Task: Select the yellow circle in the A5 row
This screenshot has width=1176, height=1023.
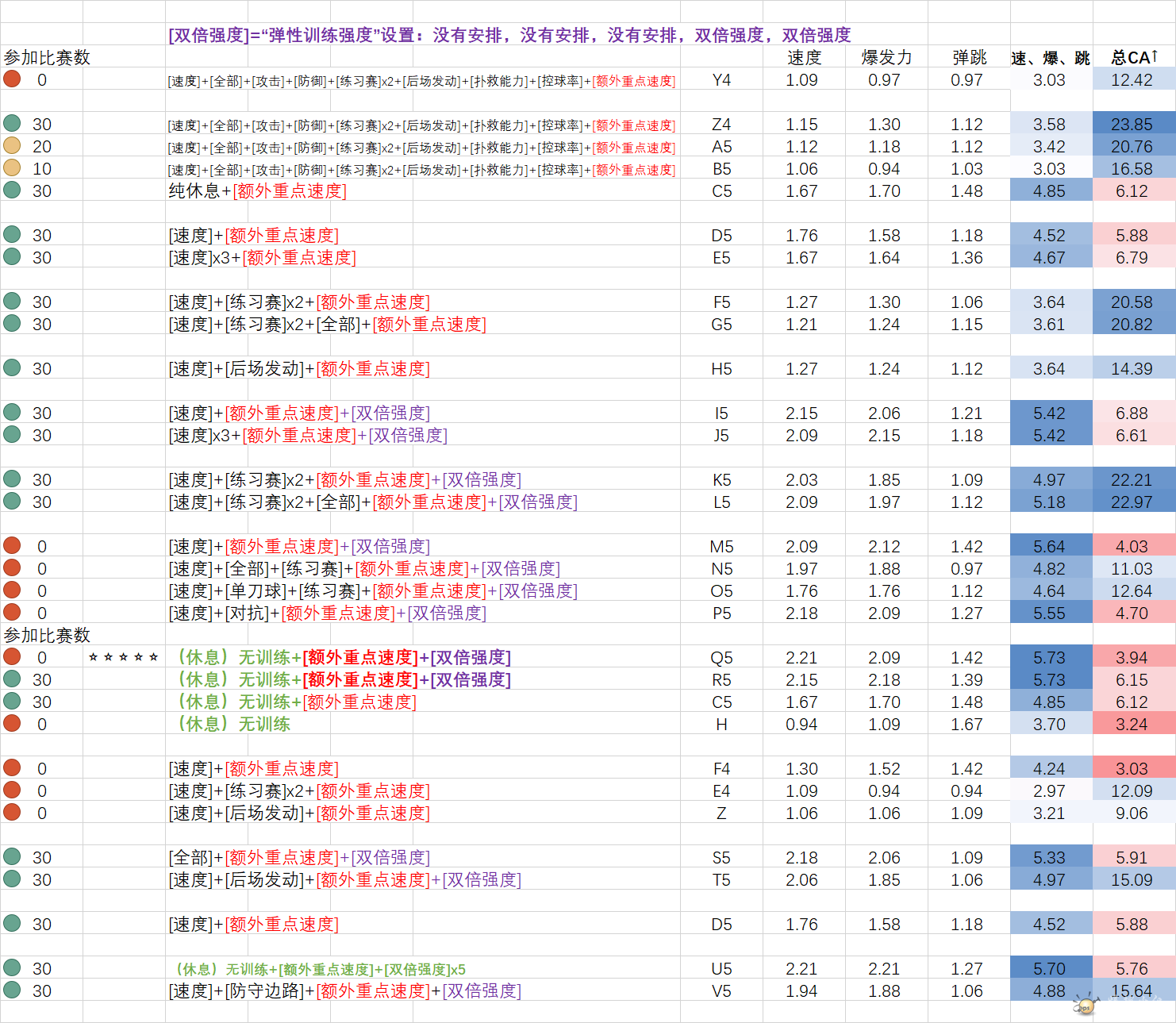Action: (x=12, y=146)
